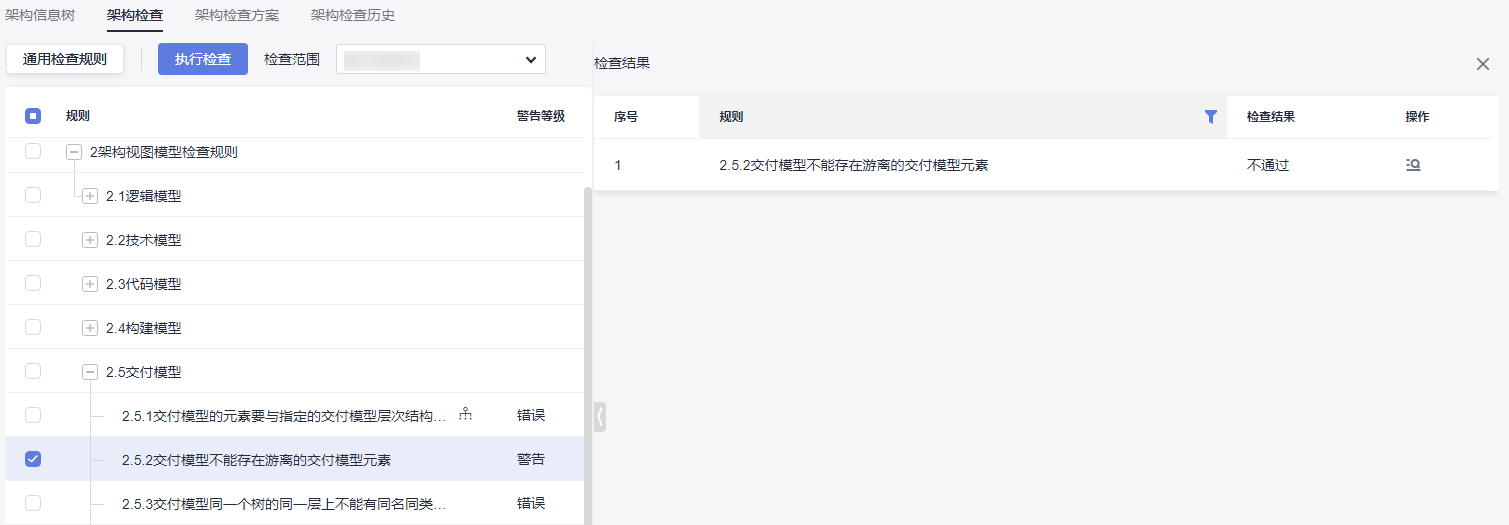
Task: Expand the 2.1逻辑模型 node
Action: [x=90, y=196]
